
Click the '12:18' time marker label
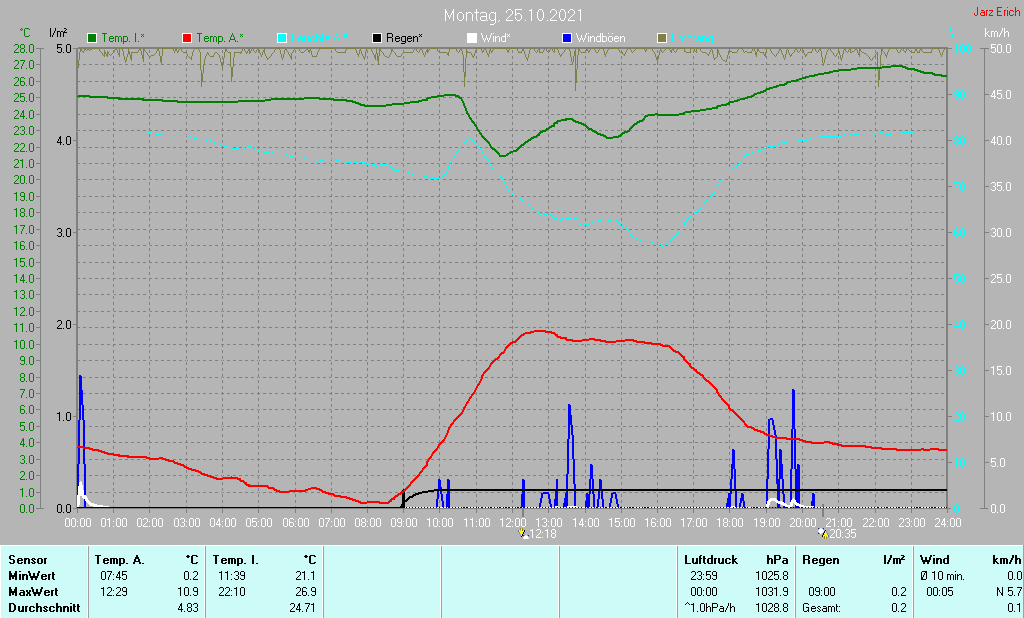pyautogui.click(x=543, y=534)
